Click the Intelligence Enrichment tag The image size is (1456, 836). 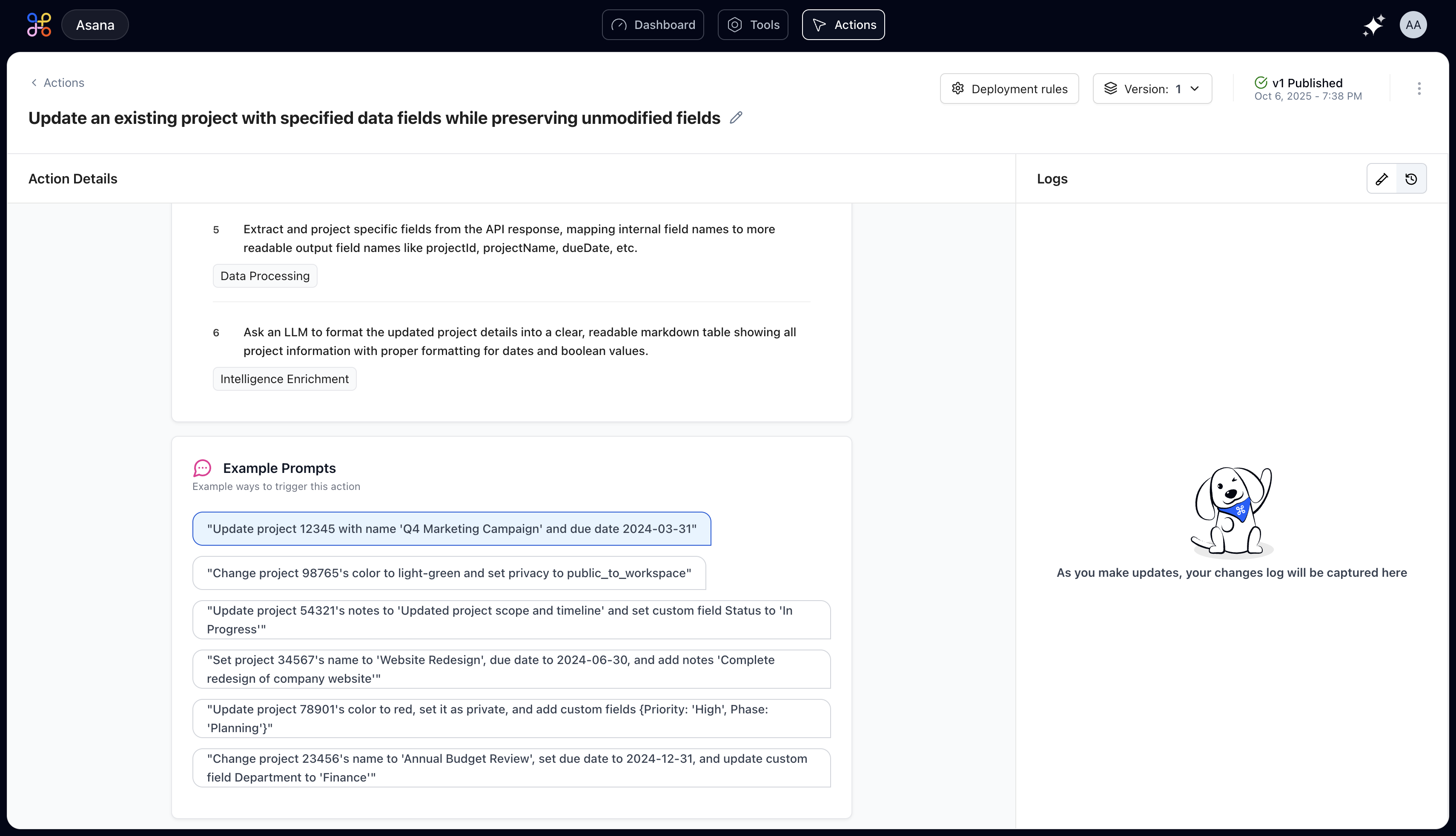click(x=284, y=379)
